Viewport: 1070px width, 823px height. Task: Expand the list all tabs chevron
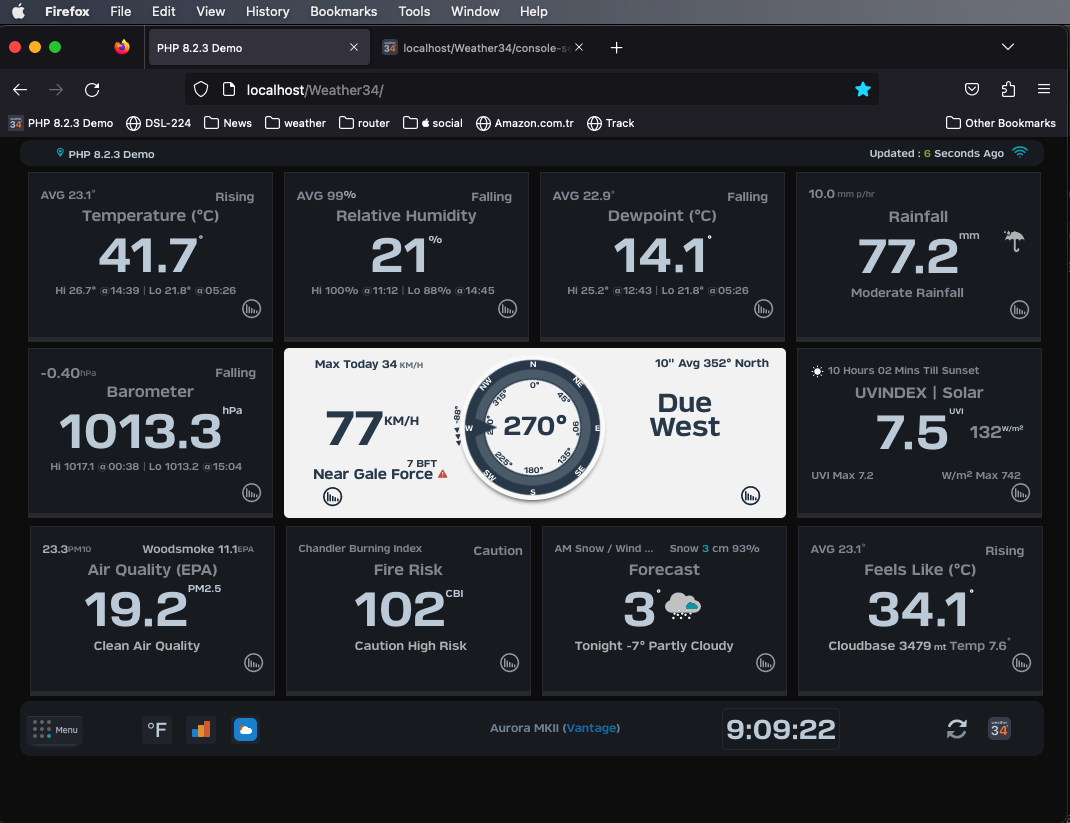point(1007,47)
